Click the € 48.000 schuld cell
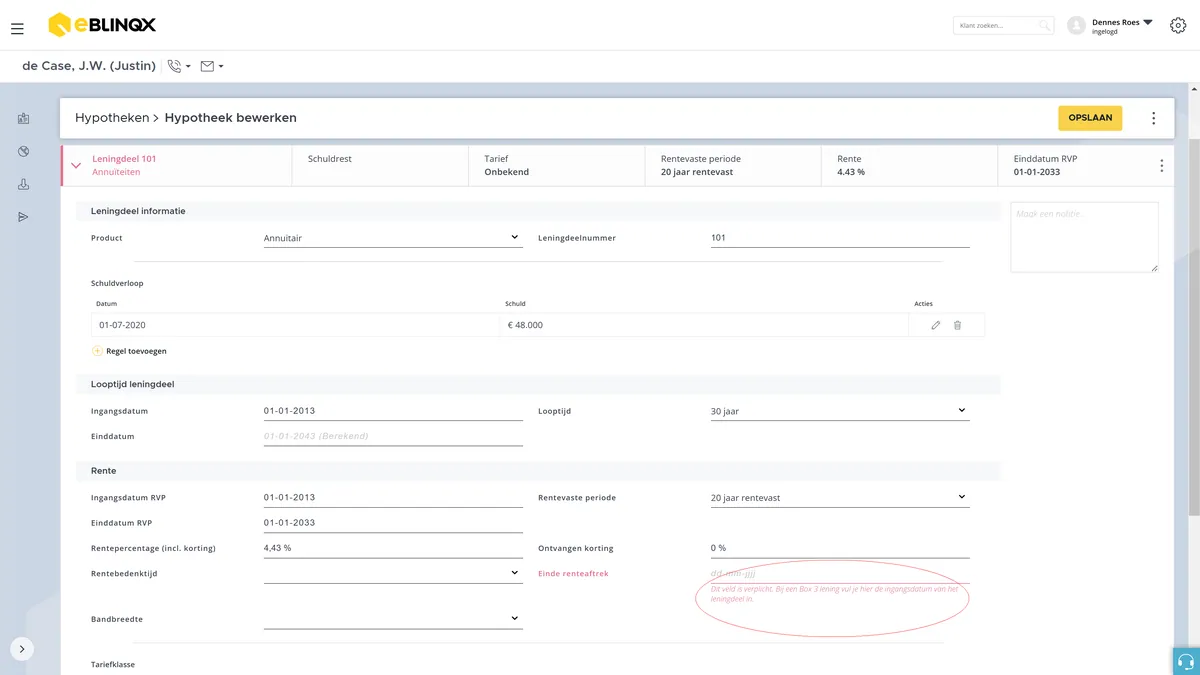The width and height of the screenshot is (1200, 675). point(704,325)
